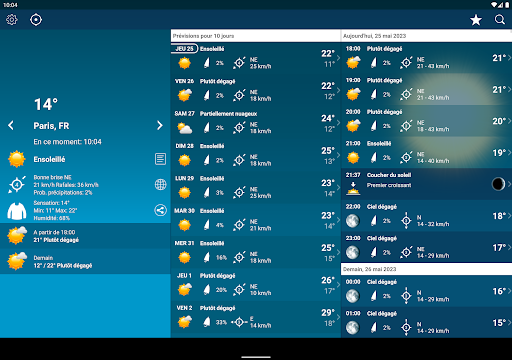Open the globe map icon

coord(160,184)
